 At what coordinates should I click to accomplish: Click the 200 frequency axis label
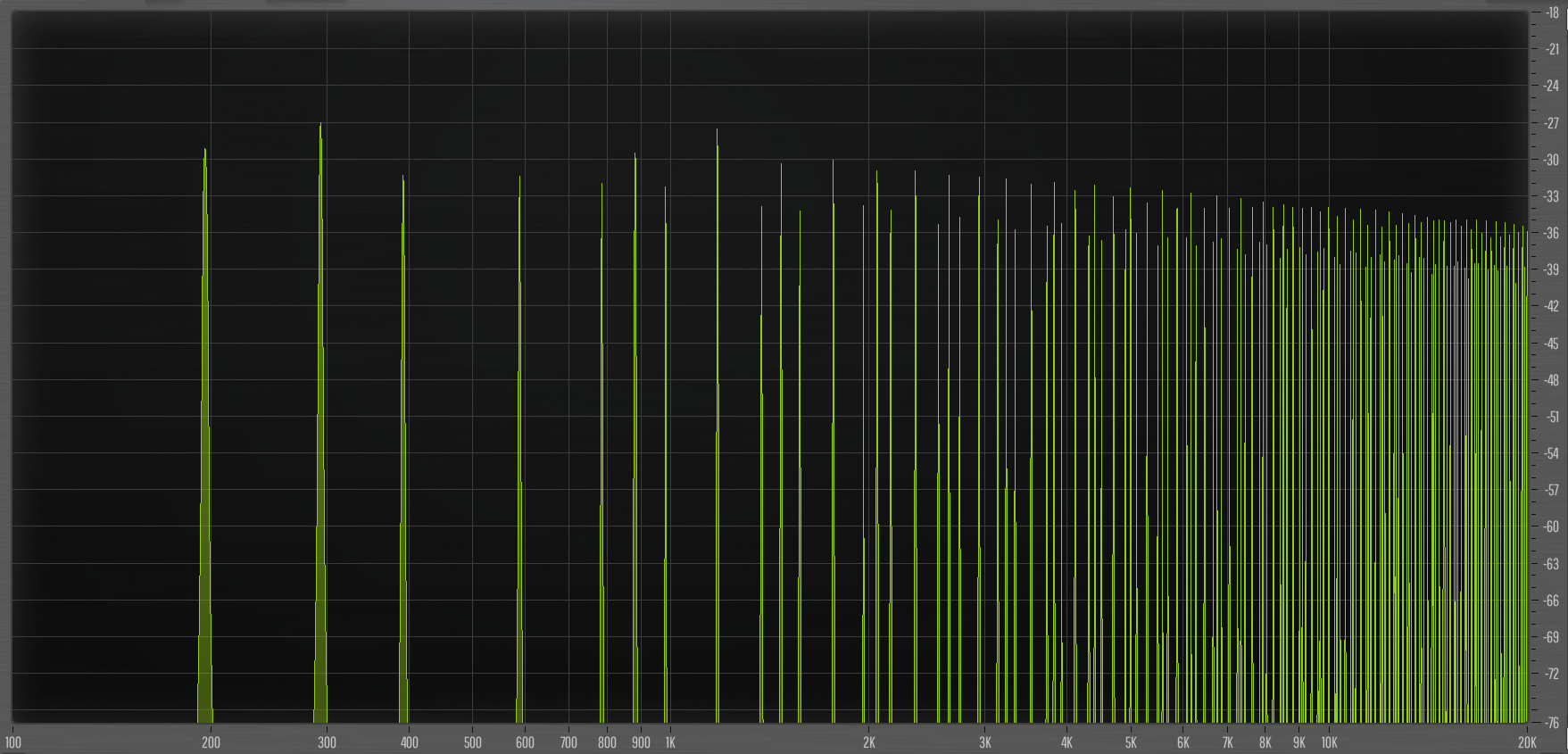(x=211, y=742)
